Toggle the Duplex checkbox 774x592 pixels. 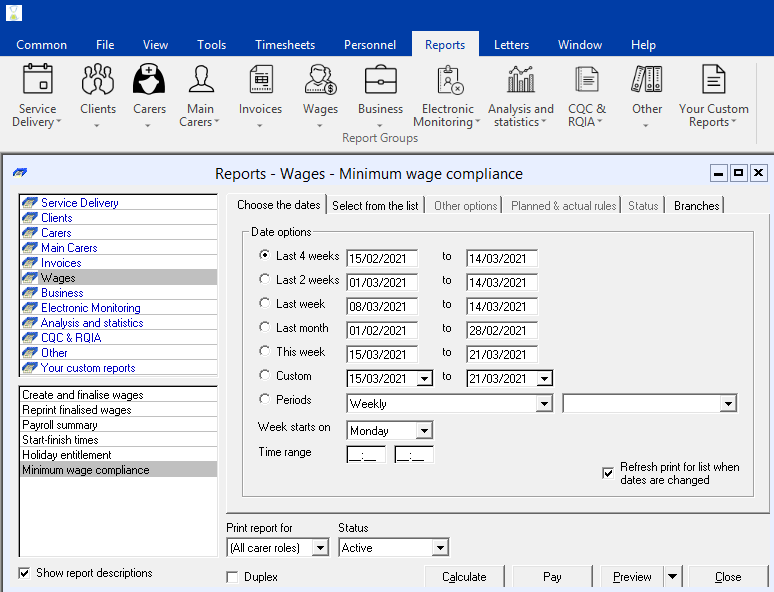click(x=233, y=577)
